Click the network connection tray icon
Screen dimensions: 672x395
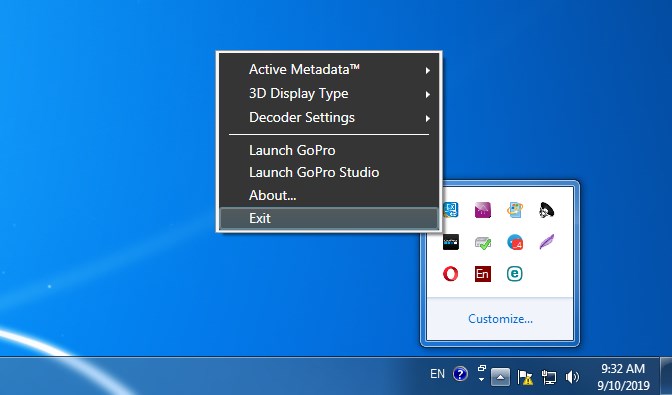549,377
